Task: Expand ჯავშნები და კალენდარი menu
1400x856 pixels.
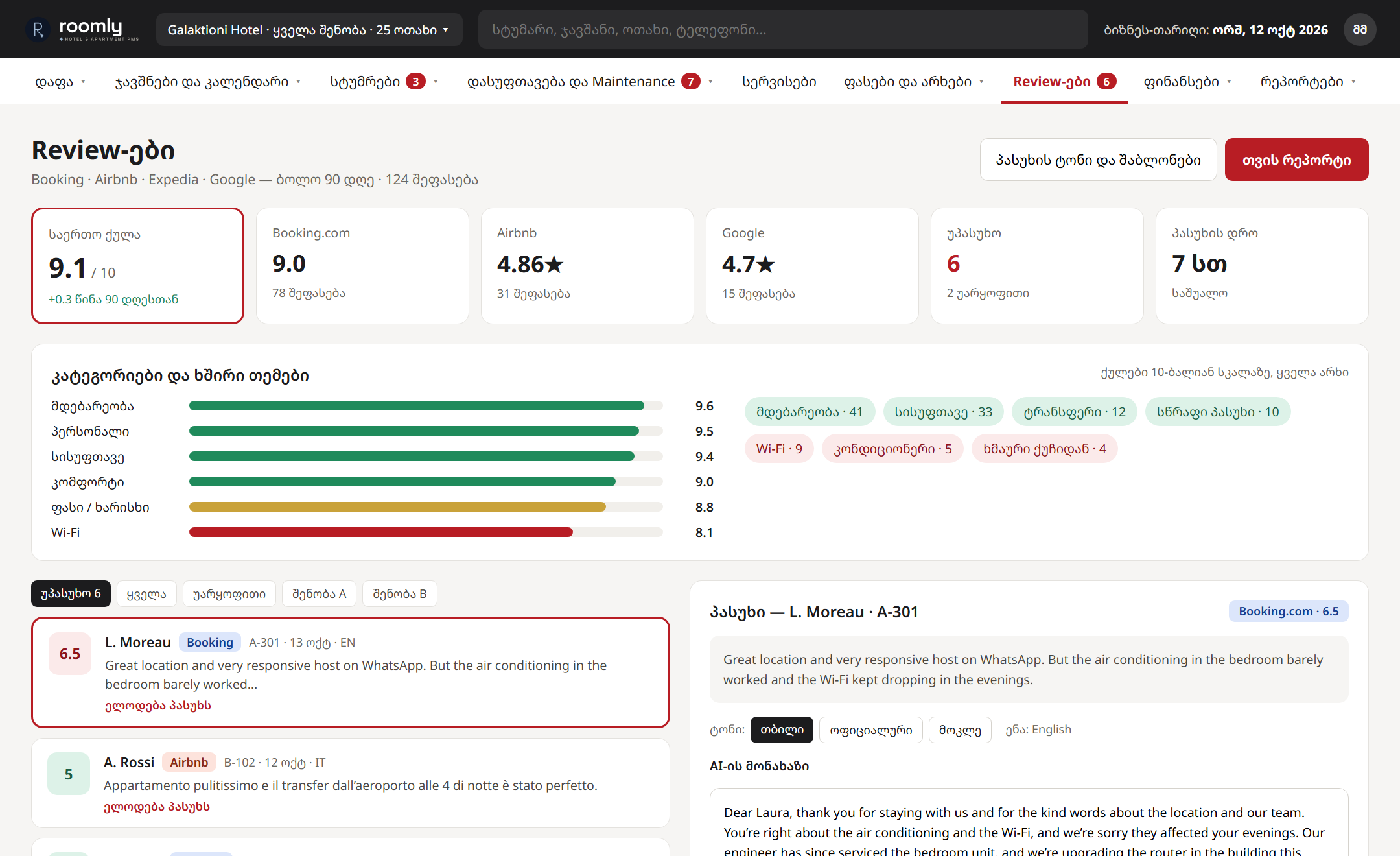Action: (207, 82)
